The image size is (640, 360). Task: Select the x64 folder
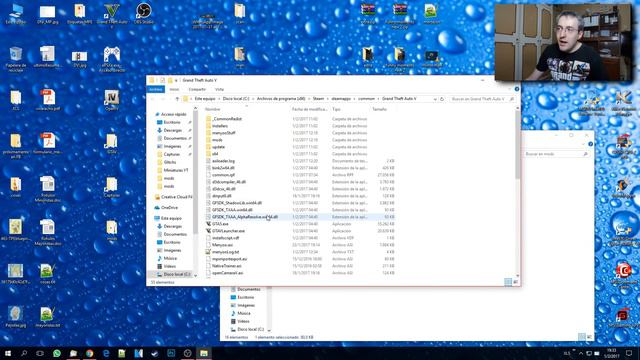[215, 154]
